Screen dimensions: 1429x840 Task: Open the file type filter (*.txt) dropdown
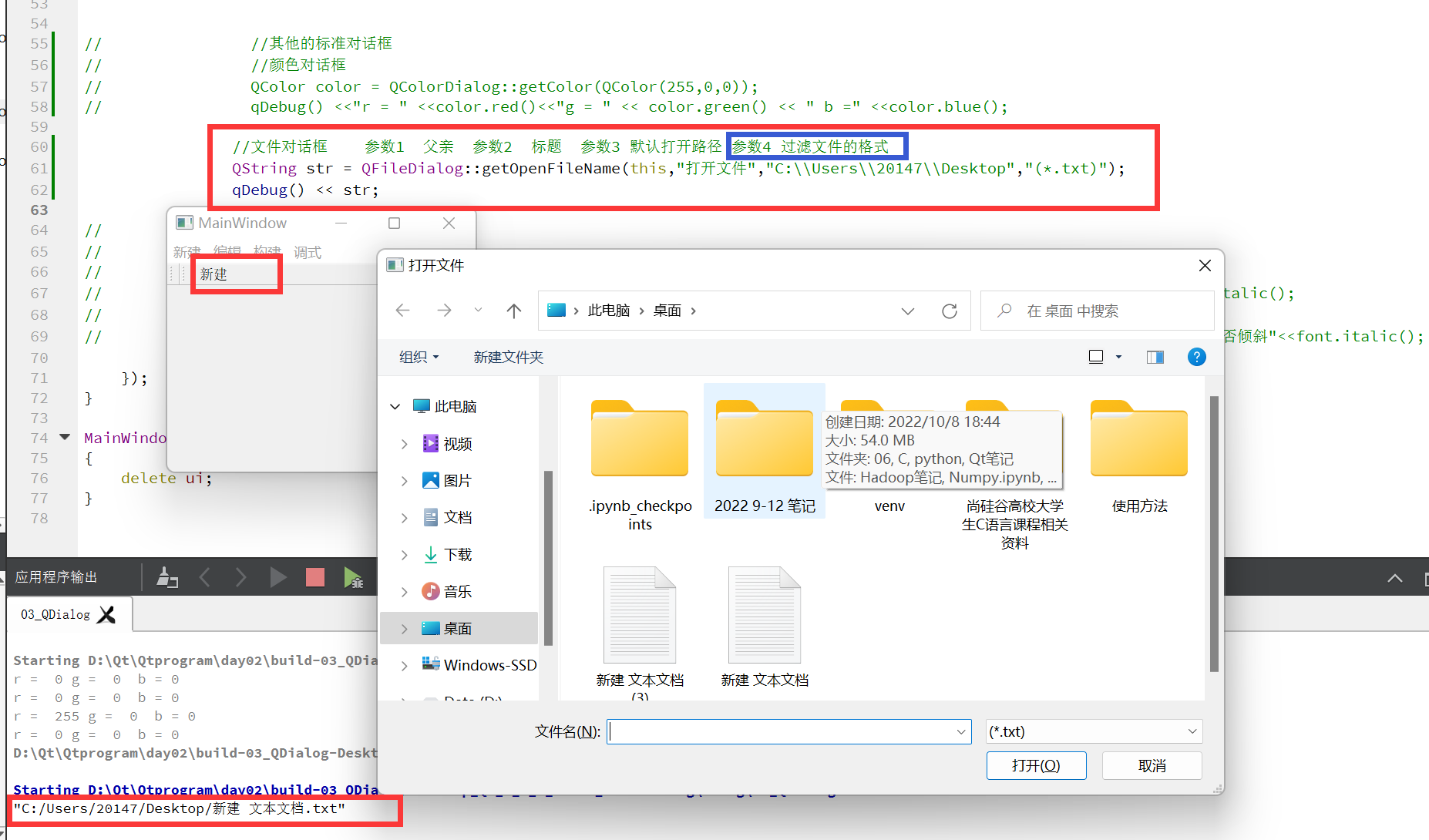click(1094, 731)
